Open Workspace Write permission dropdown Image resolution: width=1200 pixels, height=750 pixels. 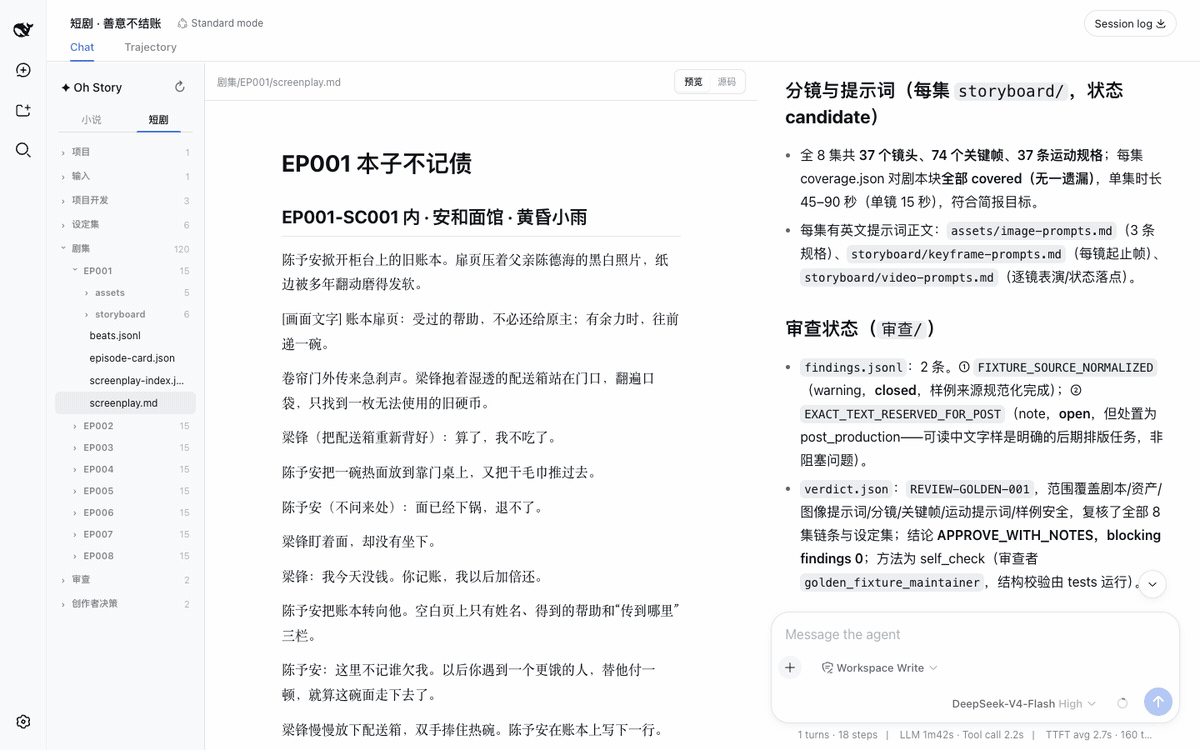click(880, 668)
